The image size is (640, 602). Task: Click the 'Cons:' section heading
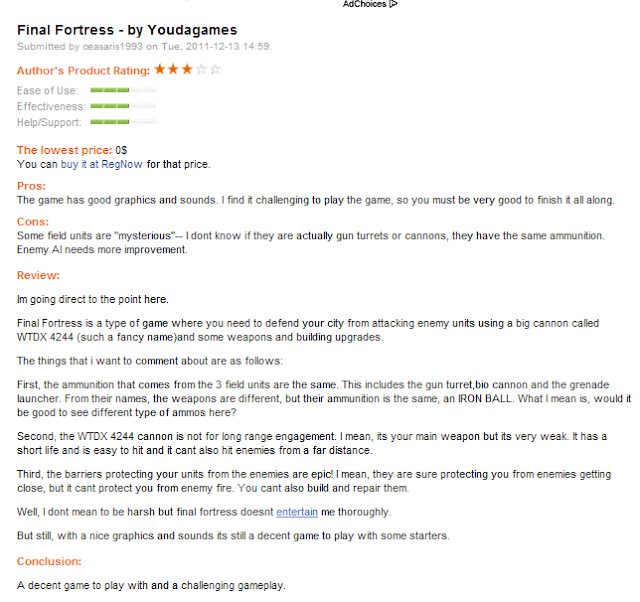(33, 222)
